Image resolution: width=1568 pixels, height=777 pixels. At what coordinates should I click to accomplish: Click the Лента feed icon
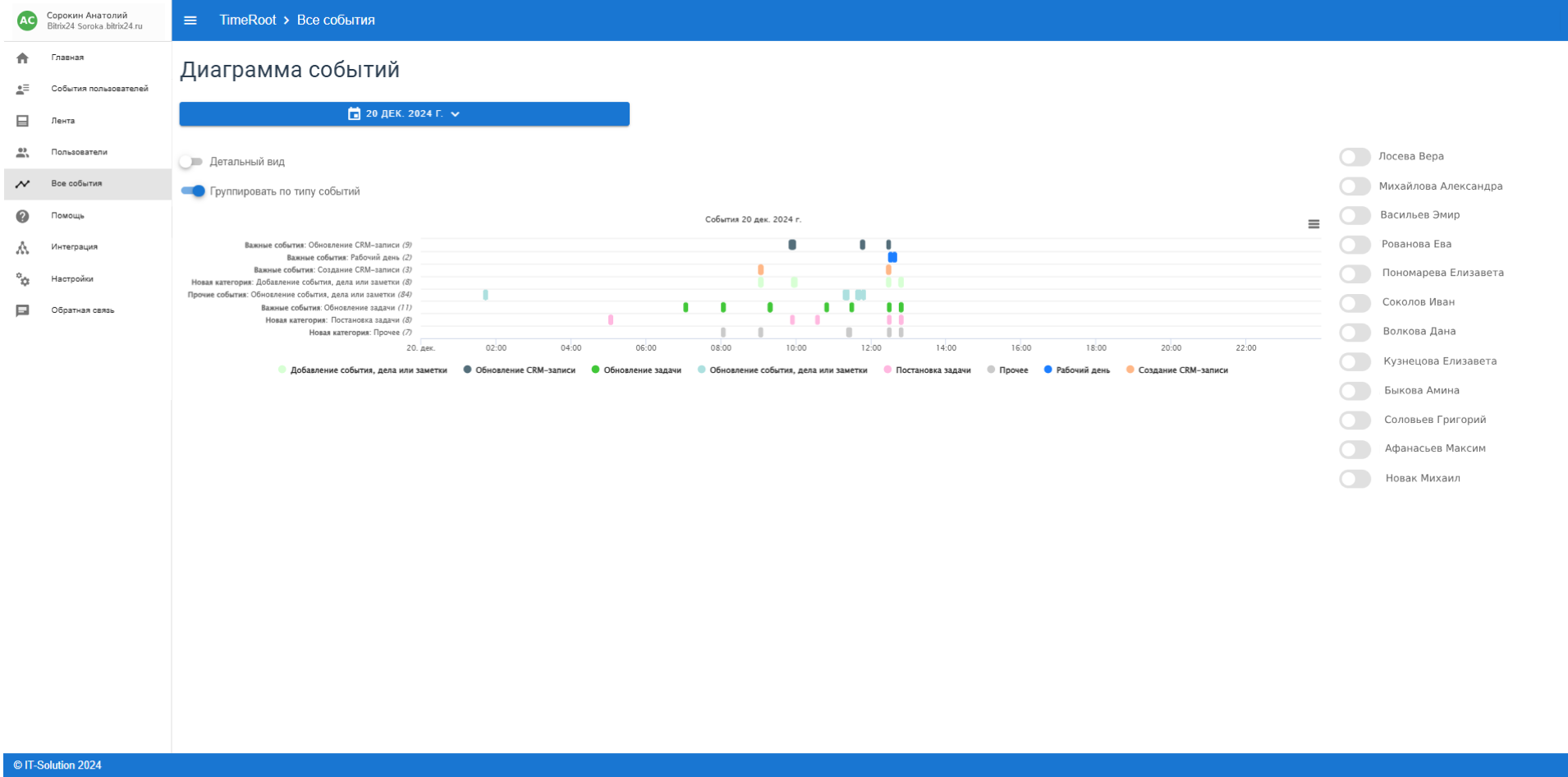(x=22, y=121)
